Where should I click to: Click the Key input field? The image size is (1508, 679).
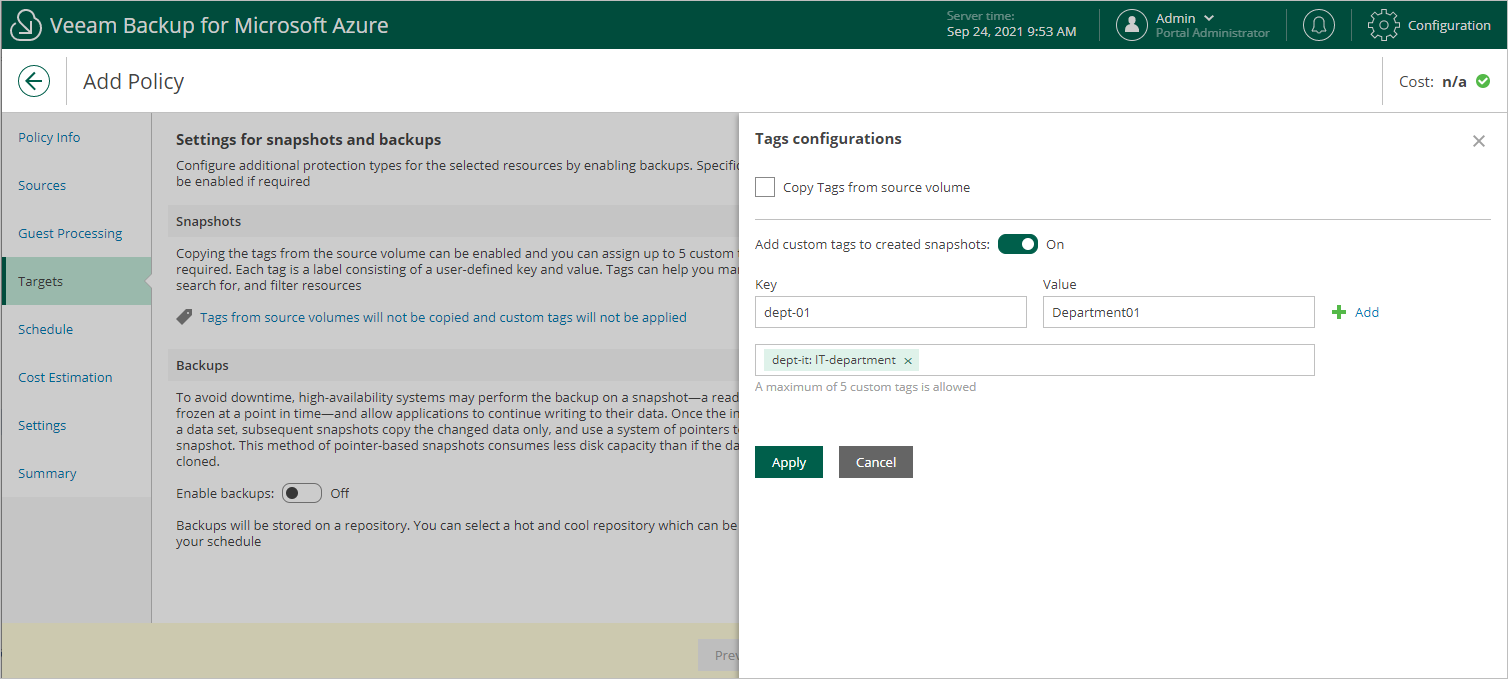(891, 312)
